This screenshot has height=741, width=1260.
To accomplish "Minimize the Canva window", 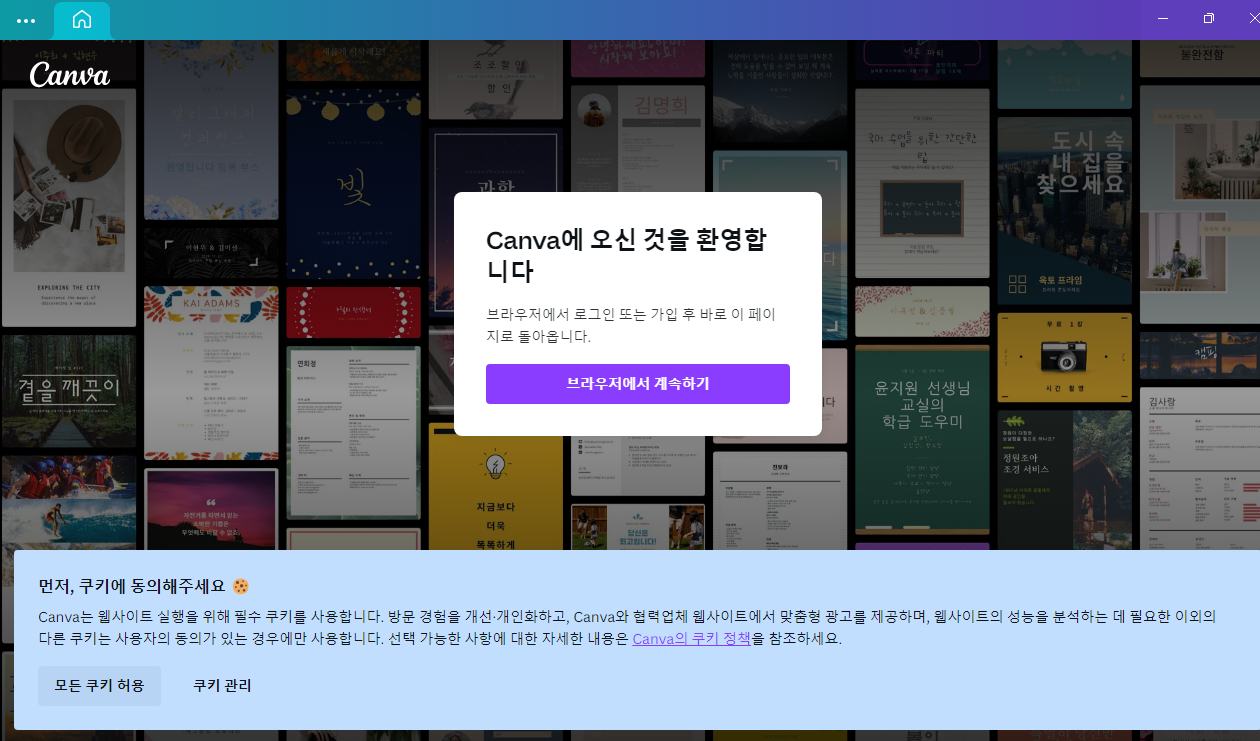I will click(x=1163, y=18).
